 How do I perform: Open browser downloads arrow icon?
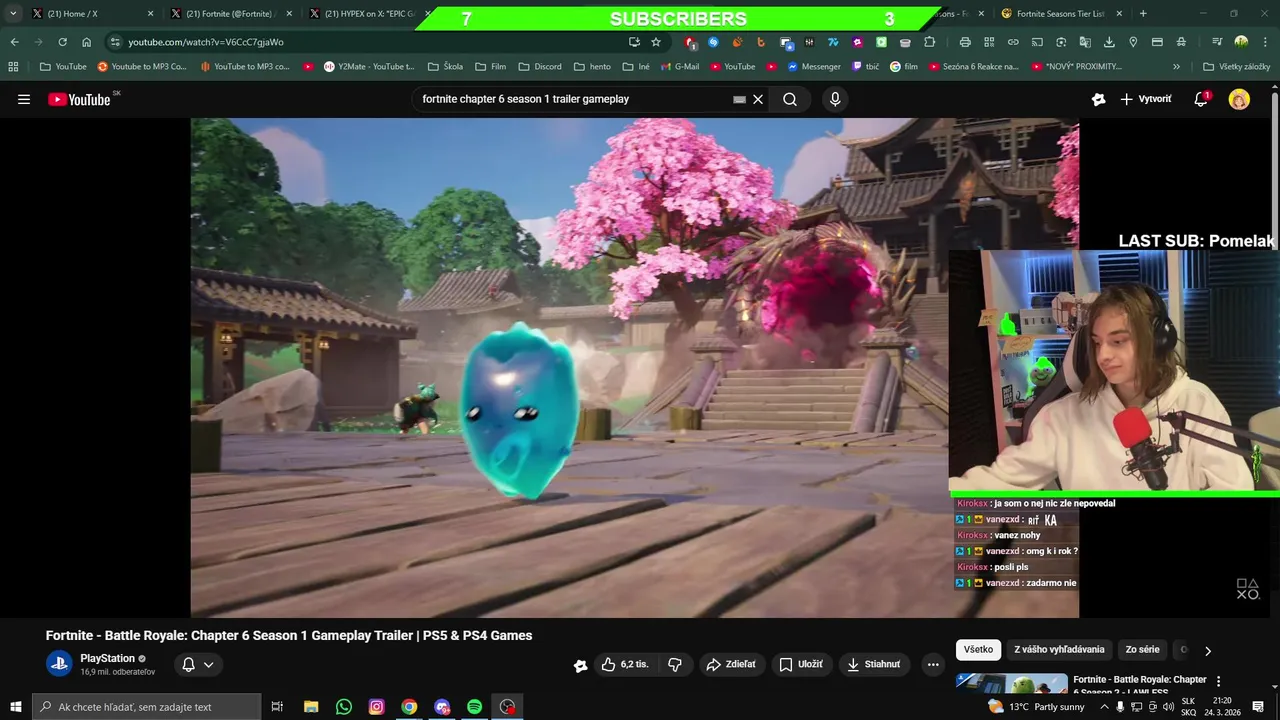[x=1109, y=42]
